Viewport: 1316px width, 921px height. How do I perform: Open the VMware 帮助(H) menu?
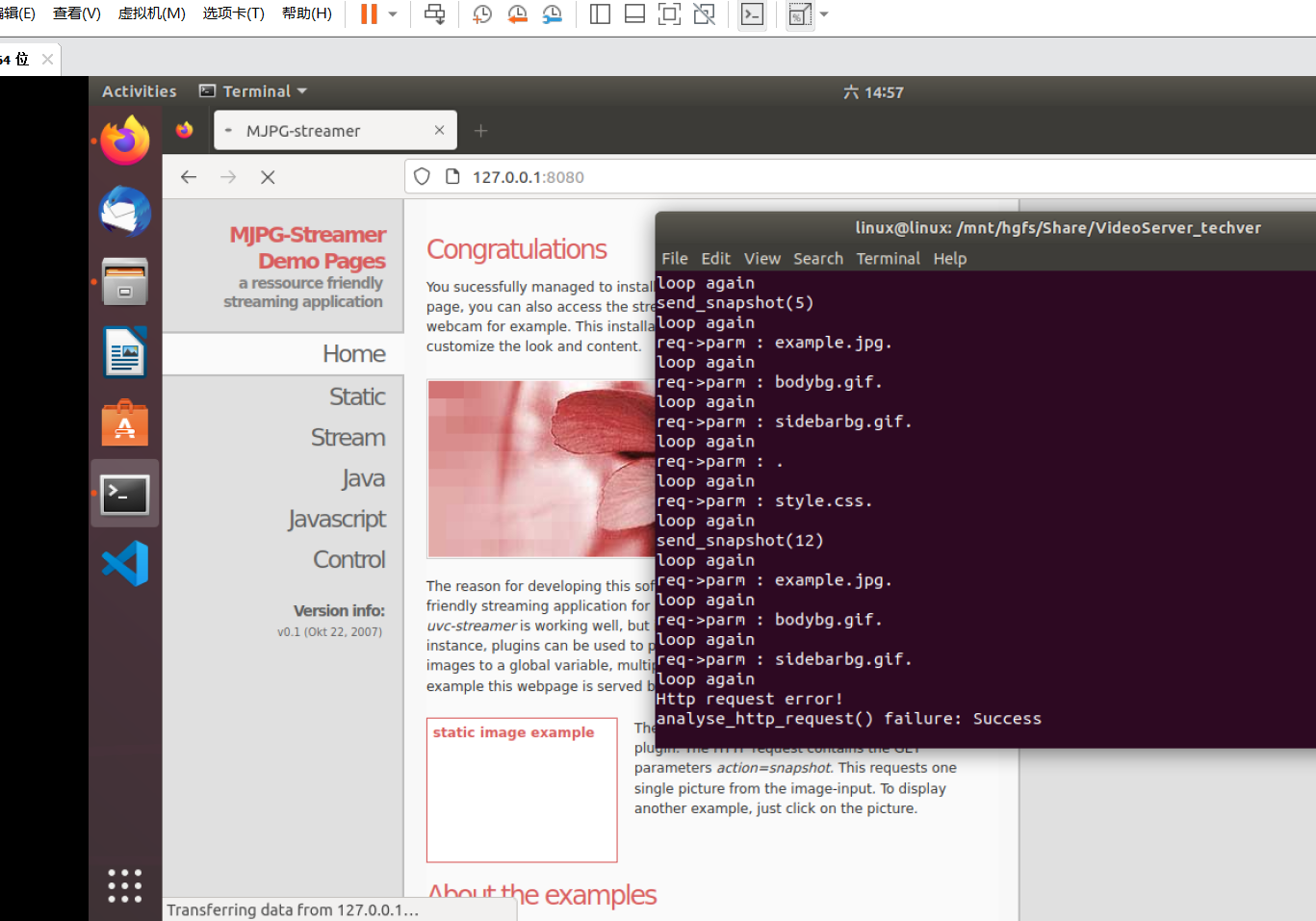(307, 13)
